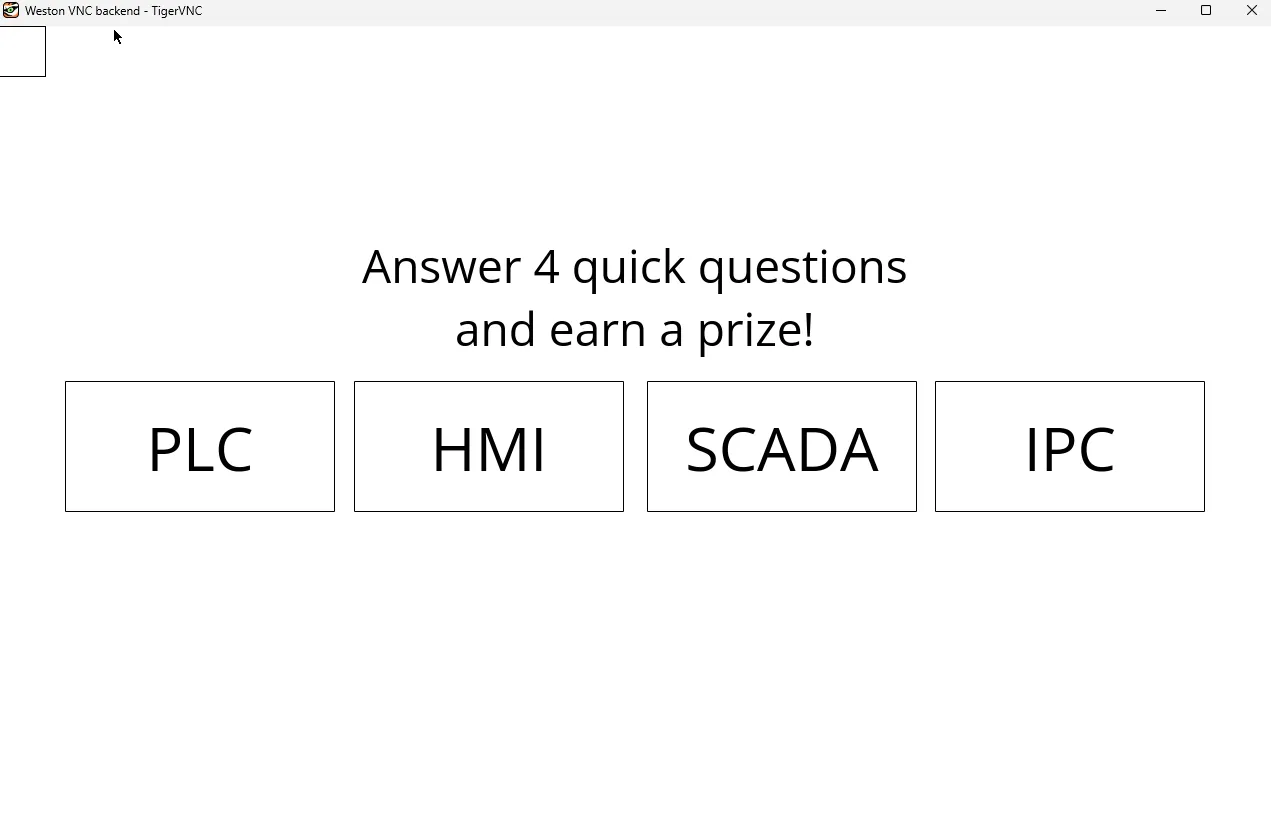
Task: Click the answer box starting with letter I
Action: (1070, 446)
